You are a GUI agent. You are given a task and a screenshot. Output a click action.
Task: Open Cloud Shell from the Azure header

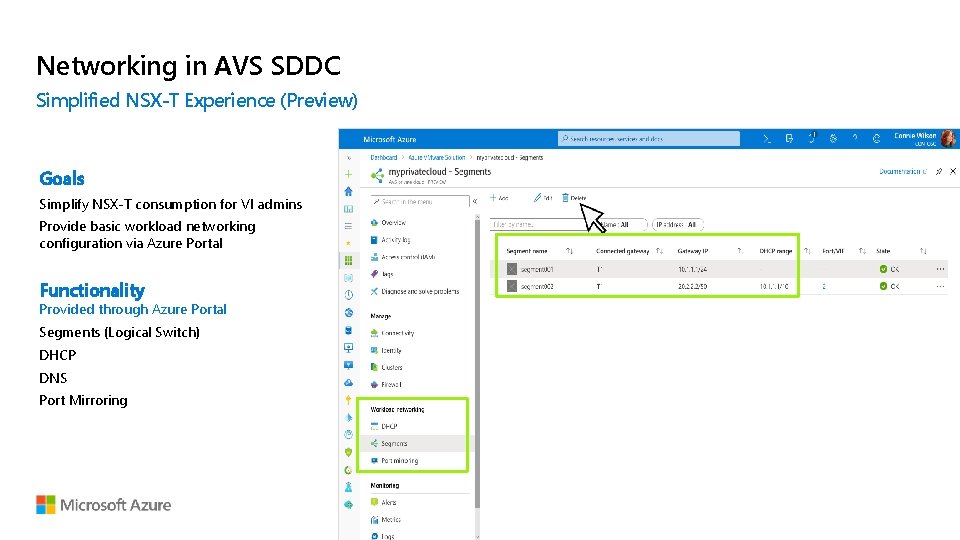click(767, 139)
